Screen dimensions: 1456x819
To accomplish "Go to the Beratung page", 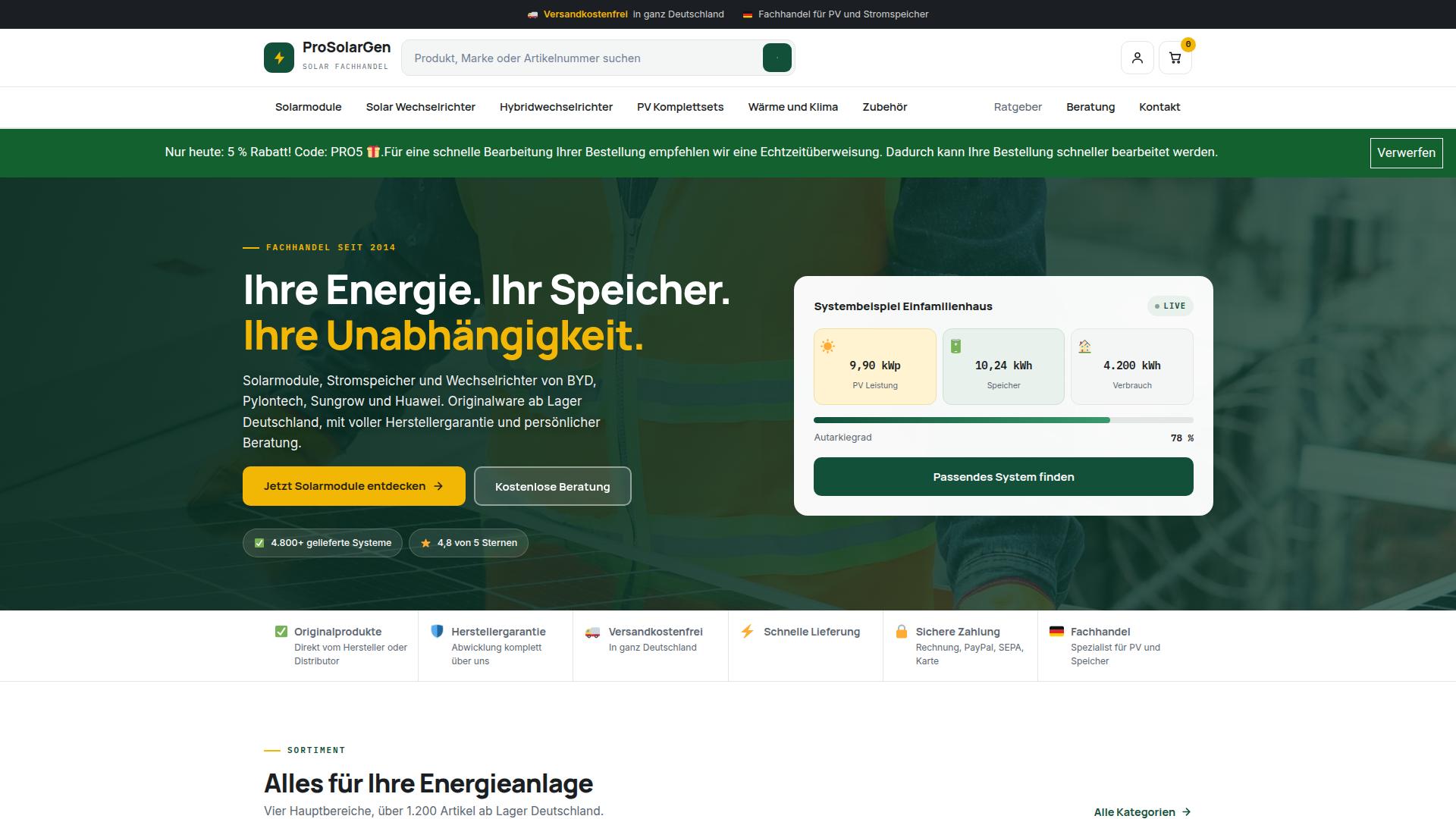I will [x=1090, y=107].
